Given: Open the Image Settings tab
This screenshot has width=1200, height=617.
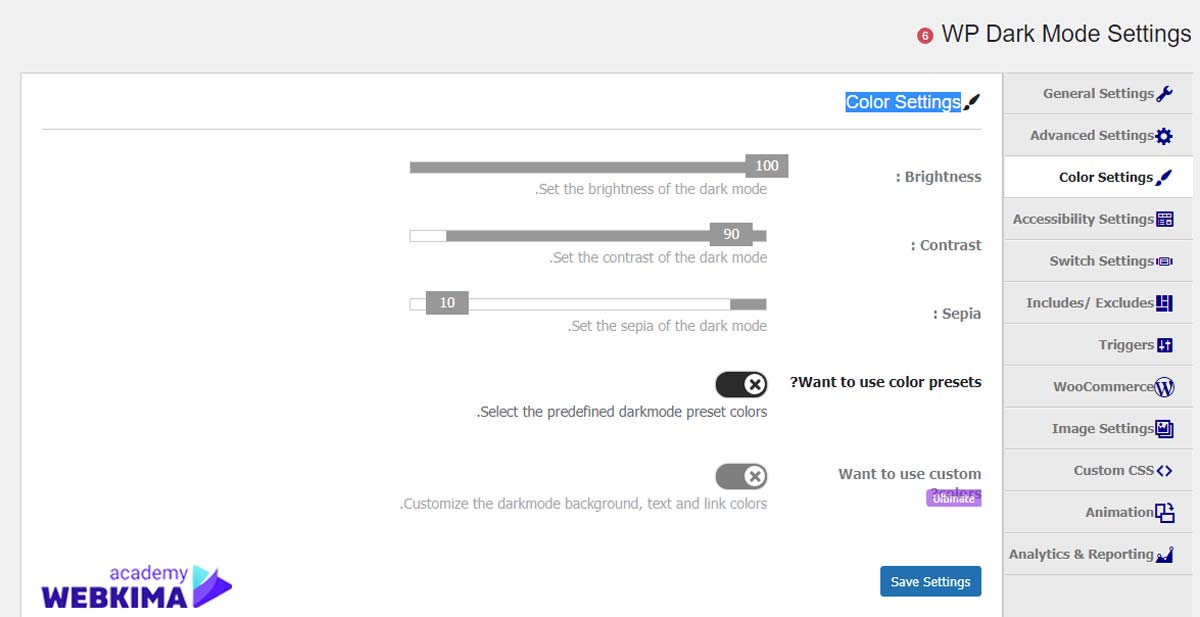Looking at the screenshot, I should [x=1098, y=429].
